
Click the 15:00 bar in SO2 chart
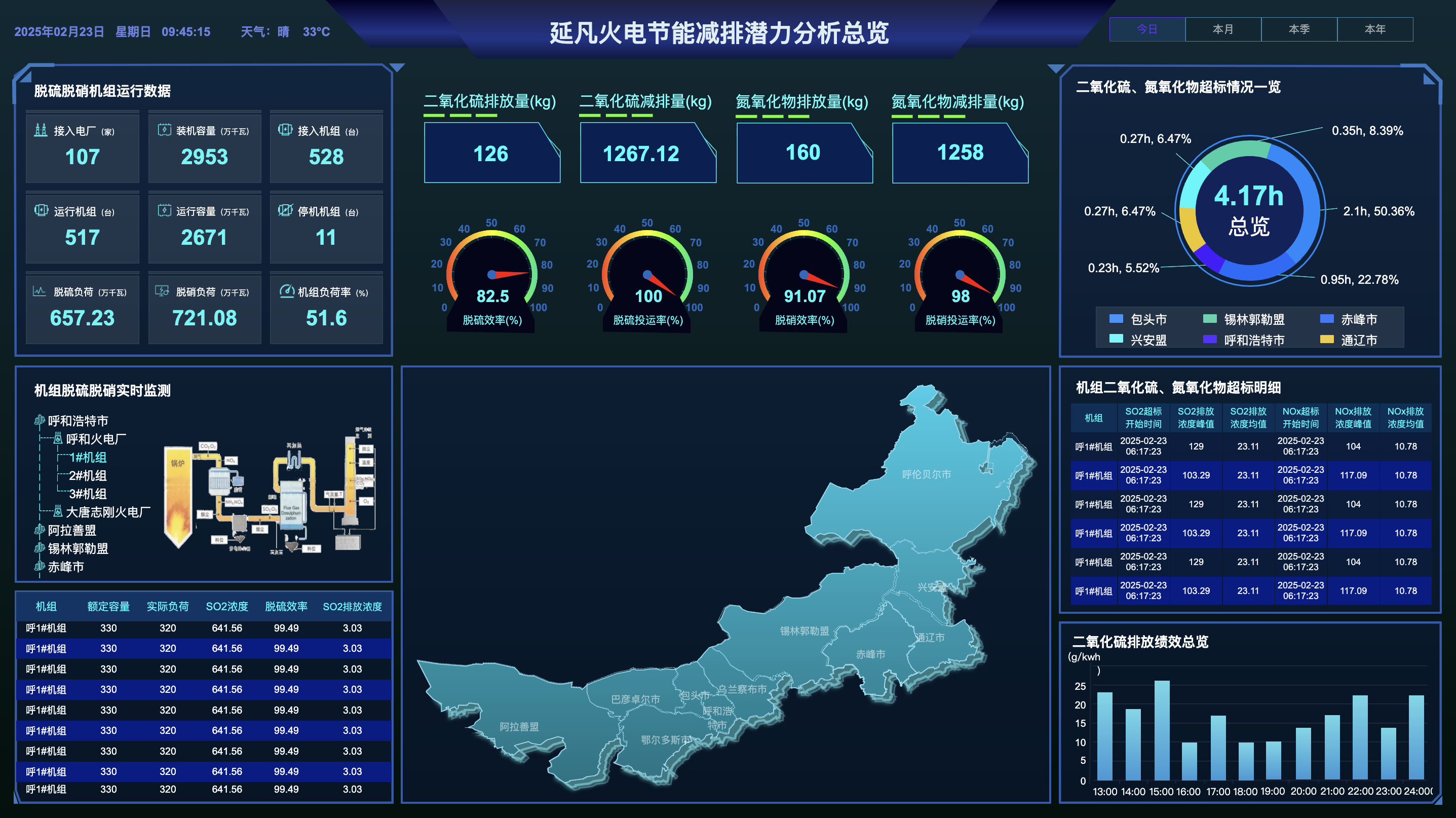1162,730
